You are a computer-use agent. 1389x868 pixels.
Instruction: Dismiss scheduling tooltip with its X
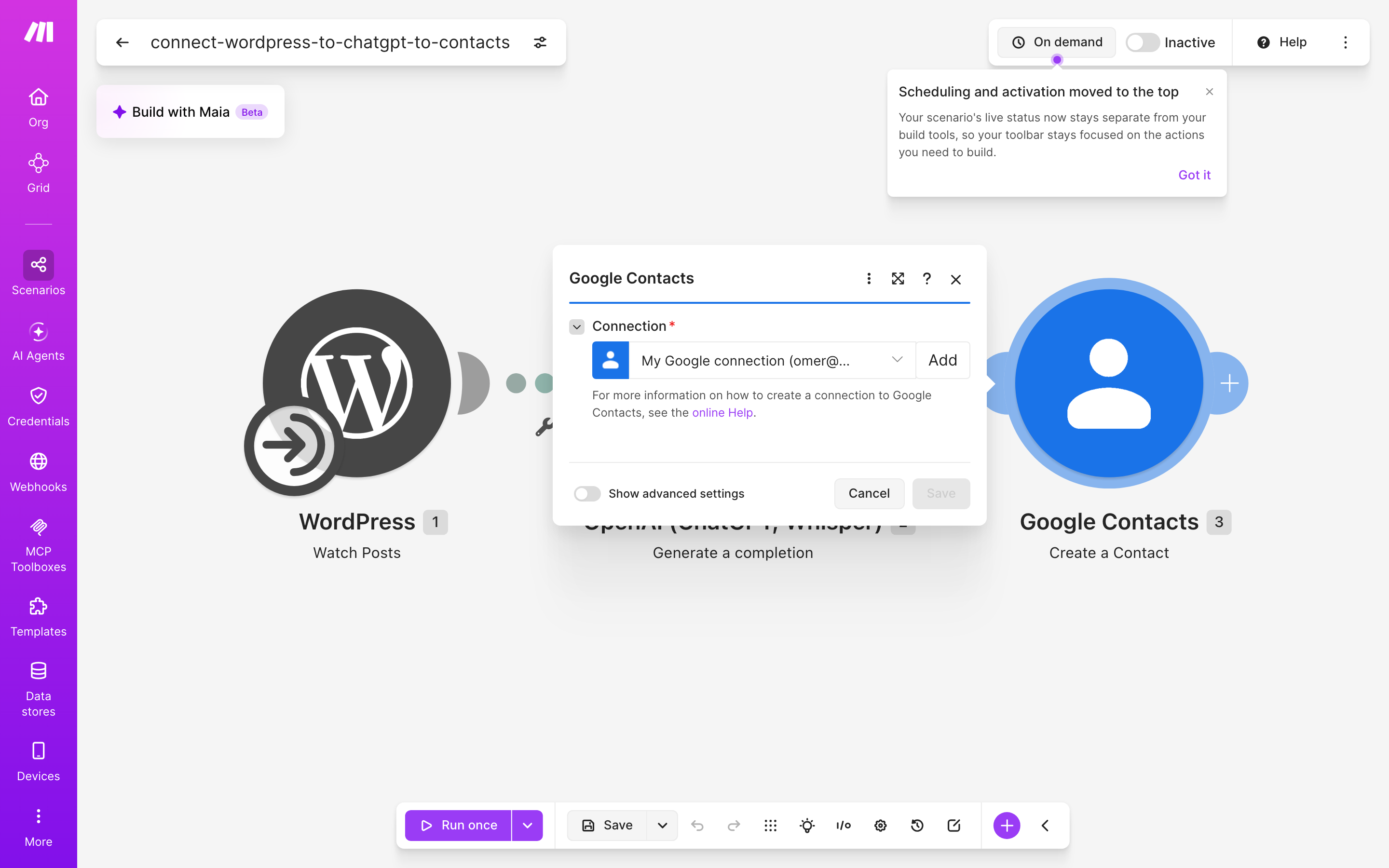point(1210,92)
